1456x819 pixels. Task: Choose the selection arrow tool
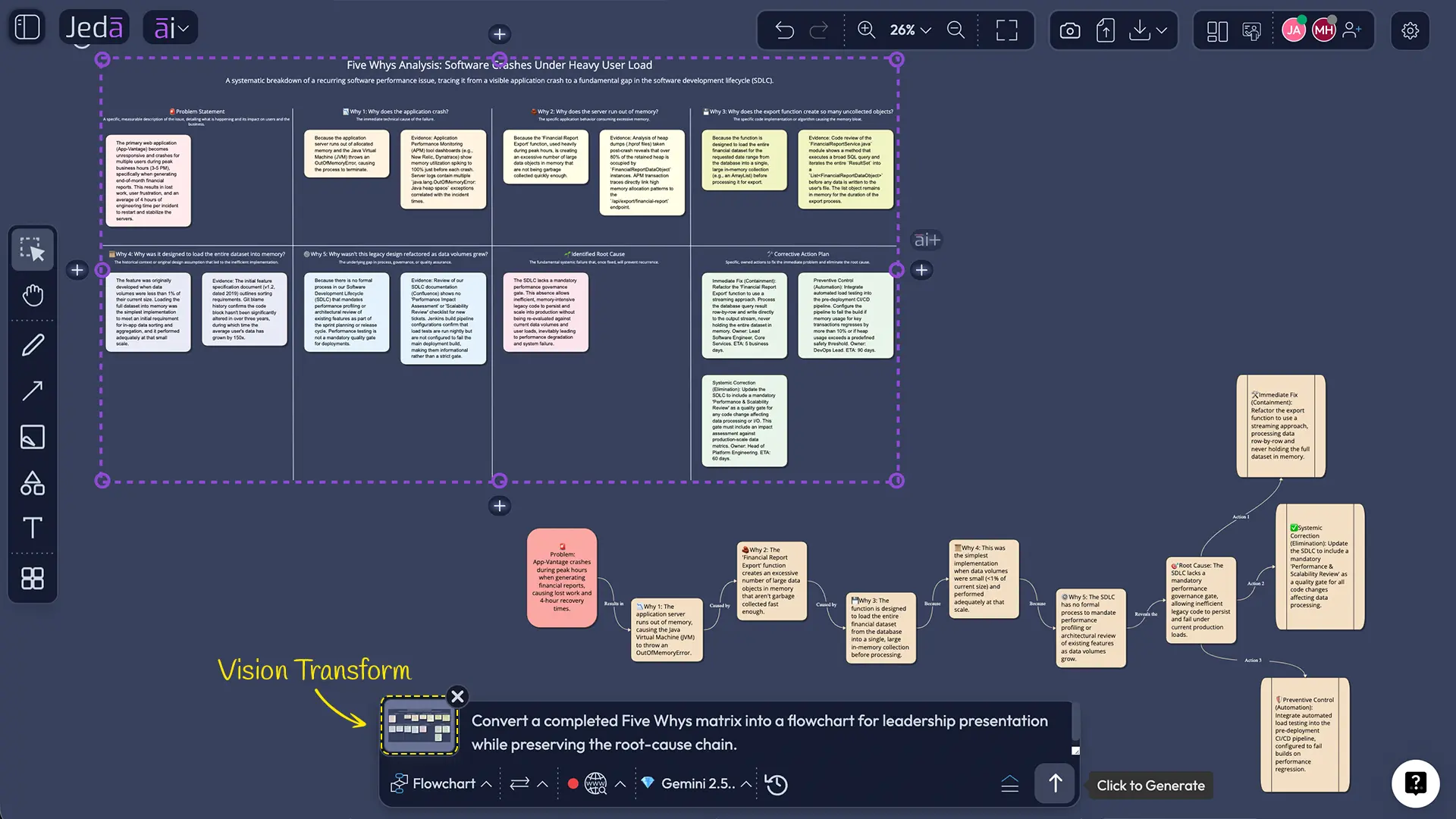coord(33,249)
